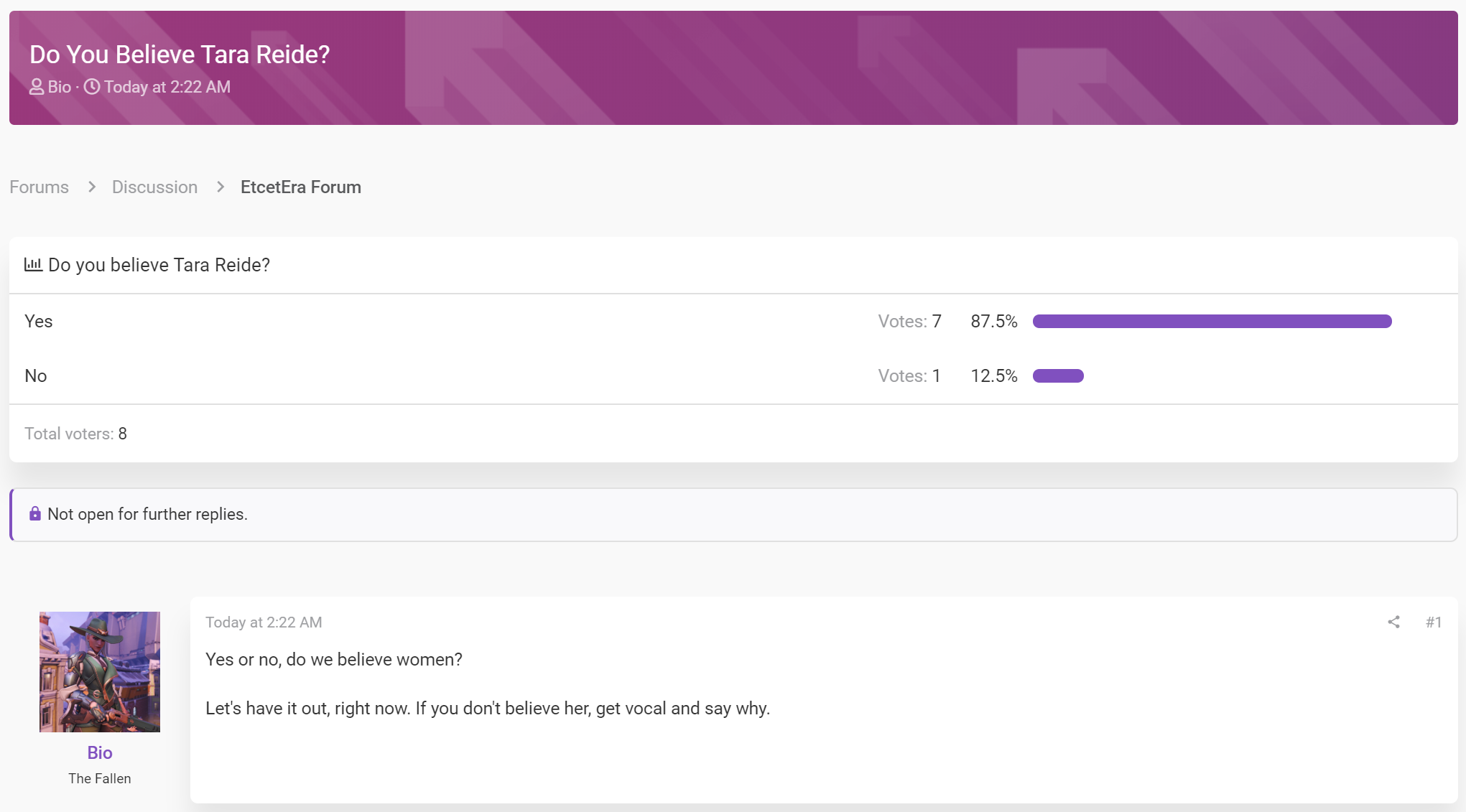Click the clock icon in the thread header
This screenshot has width=1466, height=812.
pyautogui.click(x=92, y=87)
